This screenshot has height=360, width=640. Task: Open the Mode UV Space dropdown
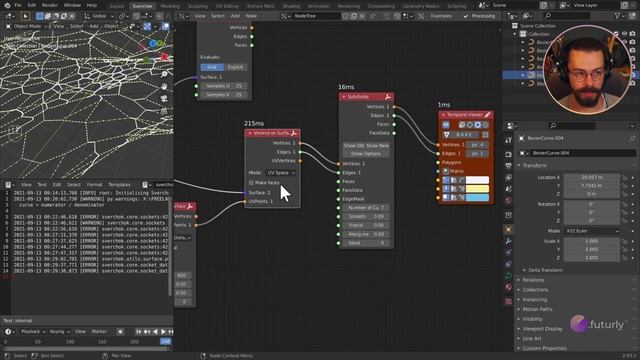click(x=281, y=173)
